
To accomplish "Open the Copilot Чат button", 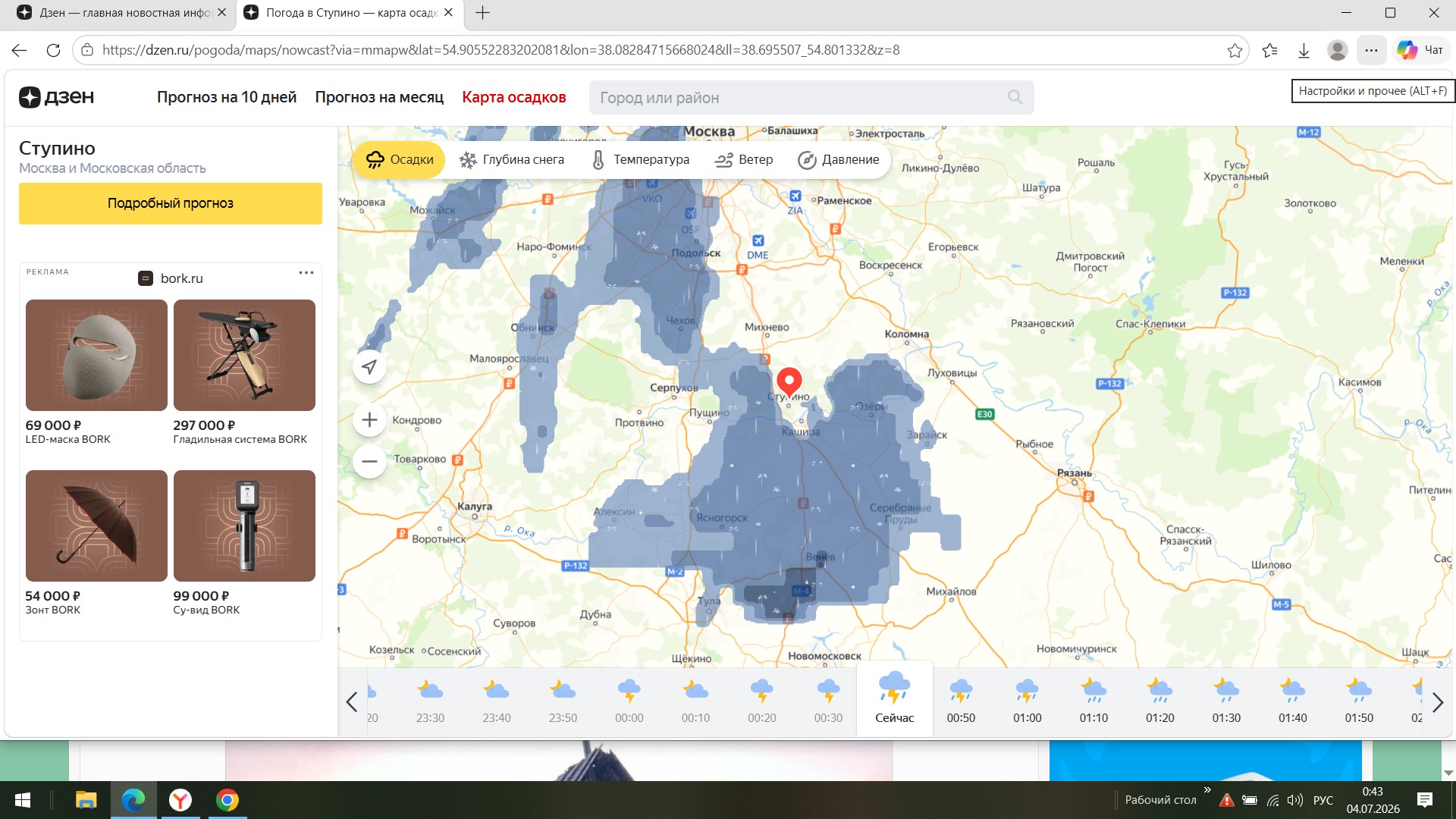I will pyautogui.click(x=1420, y=50).
